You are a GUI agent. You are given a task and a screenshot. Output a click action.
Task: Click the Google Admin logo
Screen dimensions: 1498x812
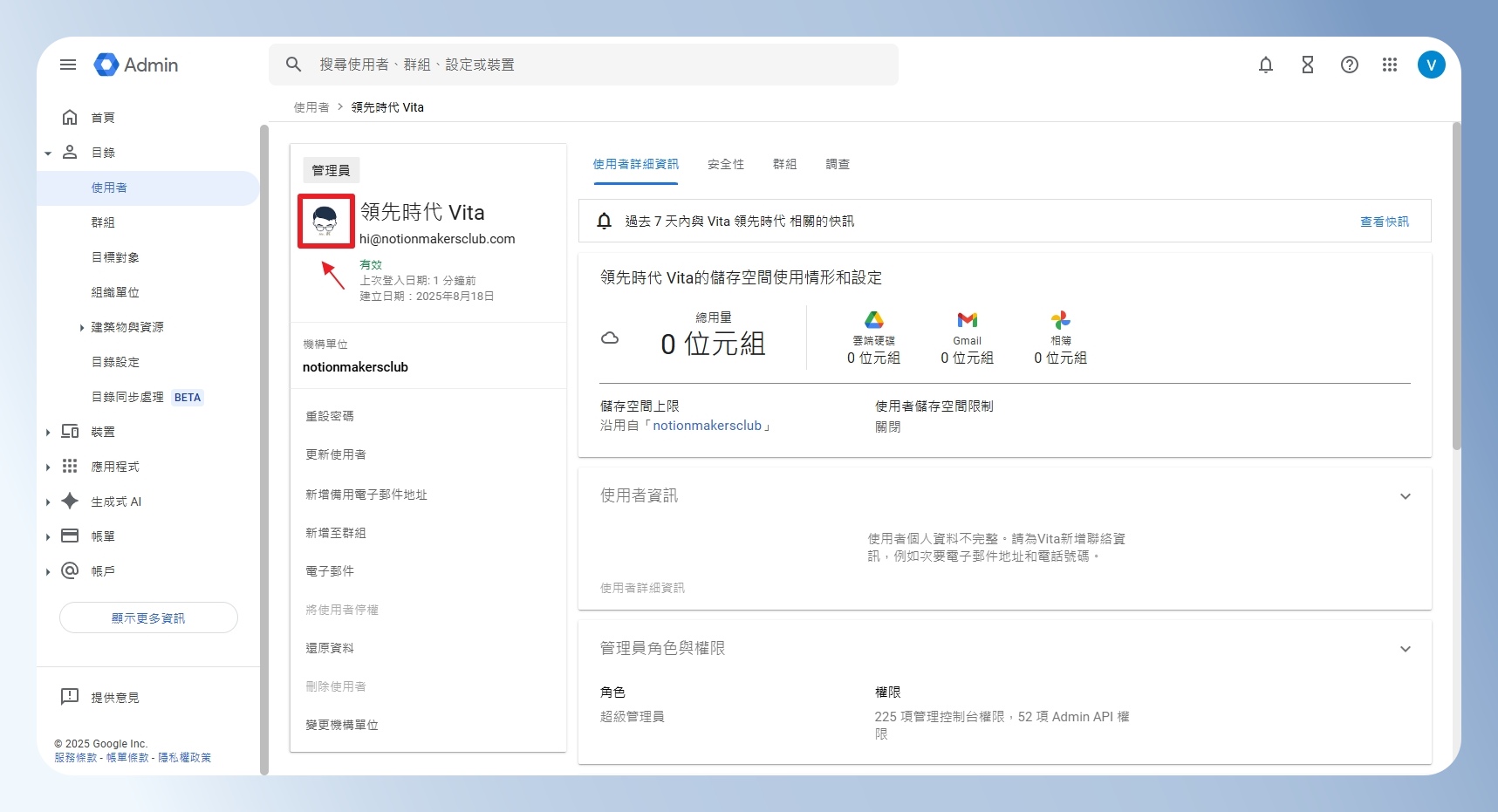136,65
